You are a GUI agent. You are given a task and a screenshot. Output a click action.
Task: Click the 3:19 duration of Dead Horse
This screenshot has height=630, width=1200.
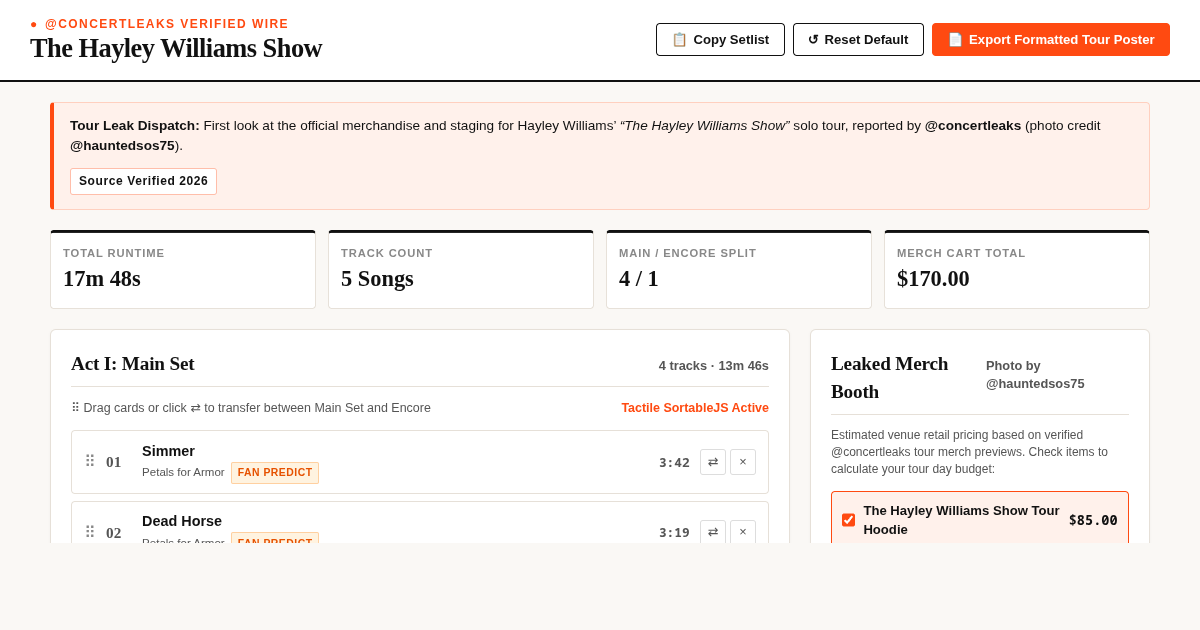pos(674,533)
